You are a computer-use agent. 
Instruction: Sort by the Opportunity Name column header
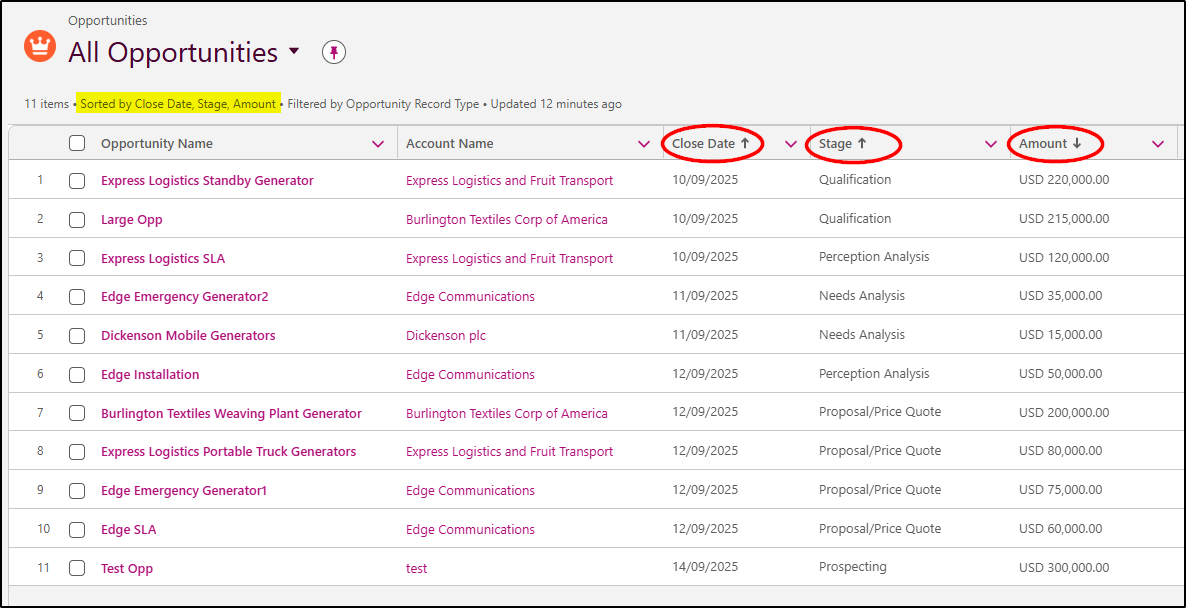(x=157, y=144)
